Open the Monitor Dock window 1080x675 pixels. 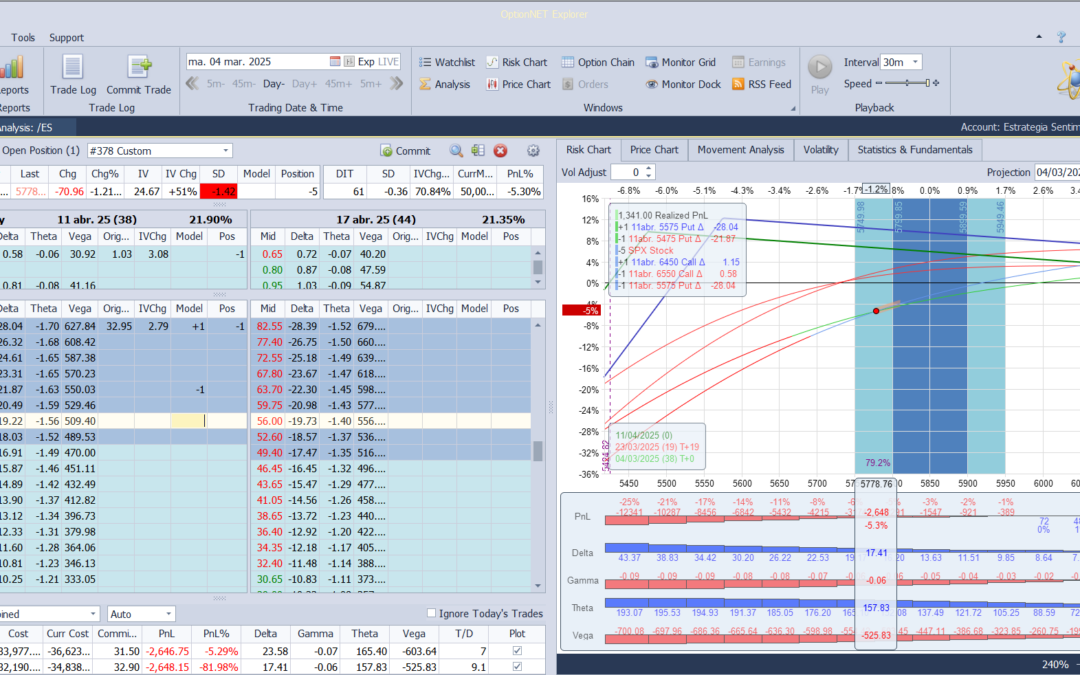coord(683,84)
